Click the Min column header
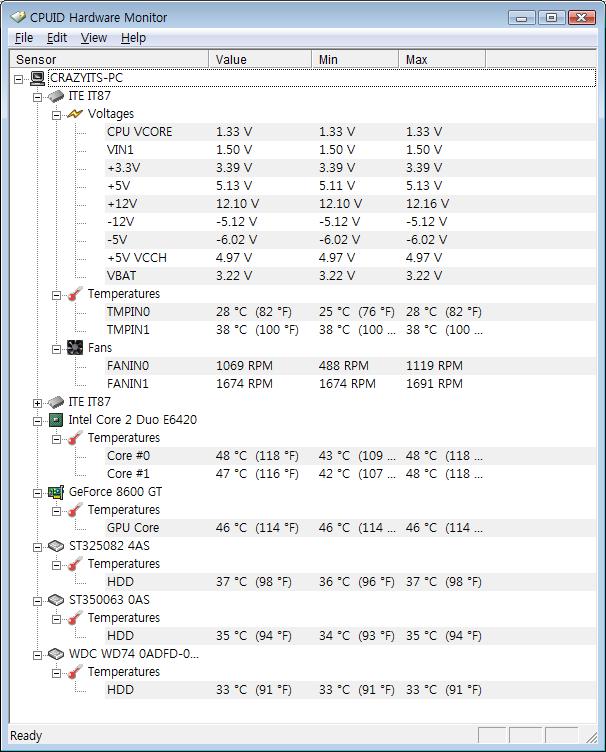The width and height of the screenshot is (606, 752). point(355,59)
